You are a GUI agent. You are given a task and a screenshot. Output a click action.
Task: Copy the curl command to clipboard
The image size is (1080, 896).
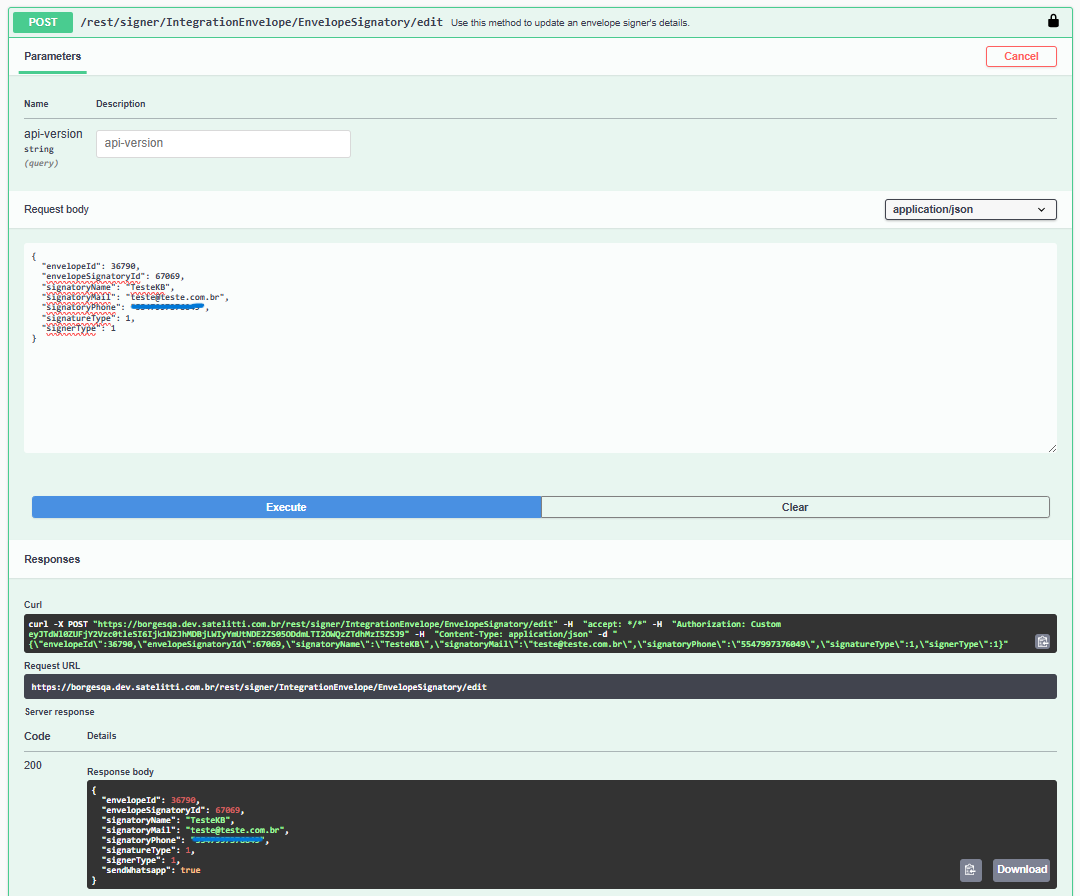tap(1042, 642)
